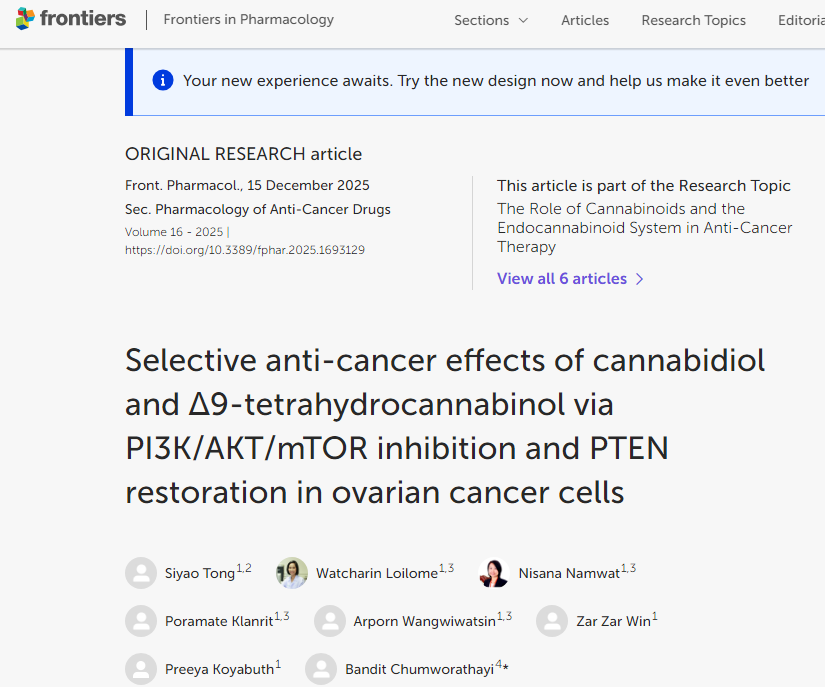Screen dimensions: 825x687
Task: Click Bandit Chumworathayi's avatar icon
Action: [x=321, y=669]
